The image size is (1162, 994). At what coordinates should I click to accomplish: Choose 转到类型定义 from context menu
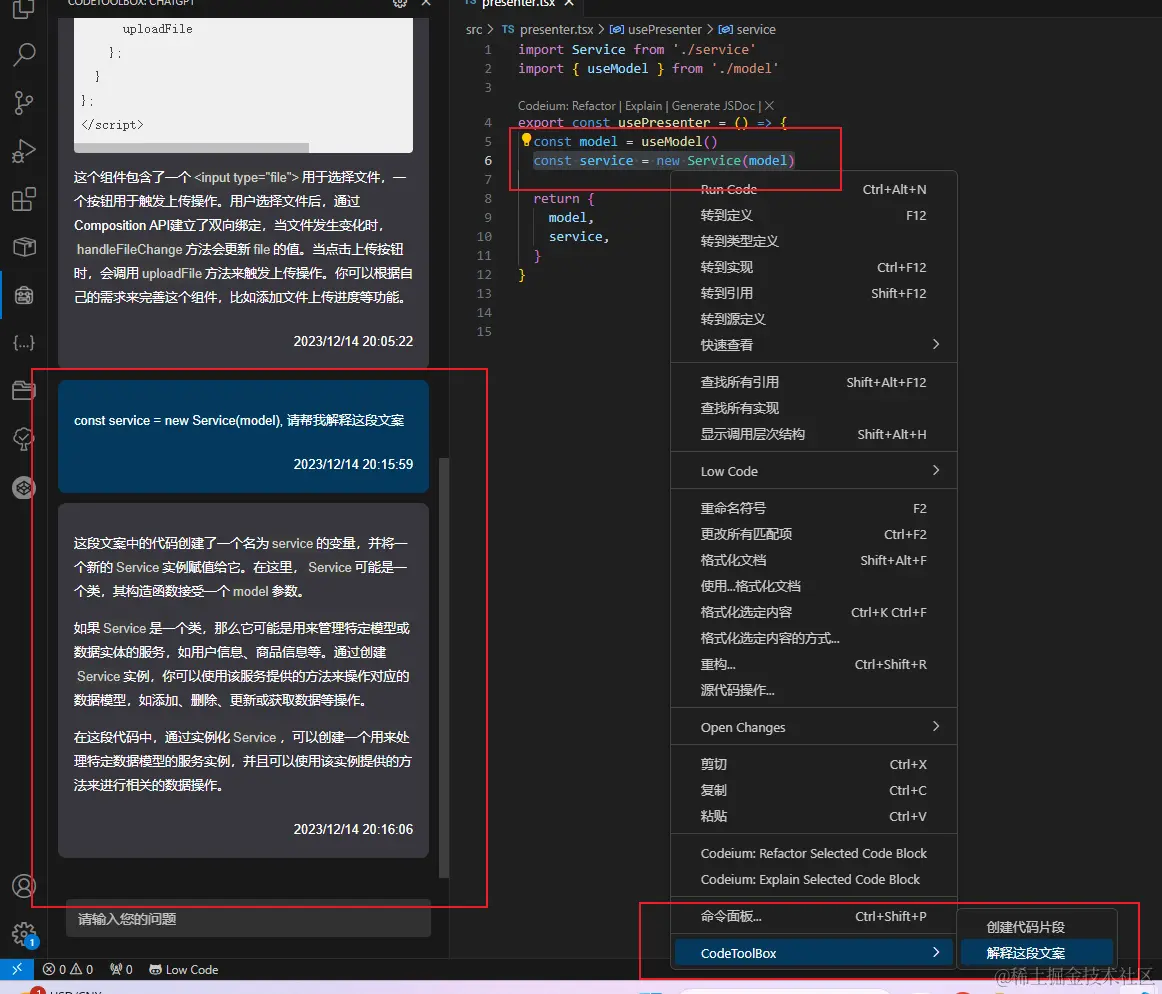click(814, 241)
